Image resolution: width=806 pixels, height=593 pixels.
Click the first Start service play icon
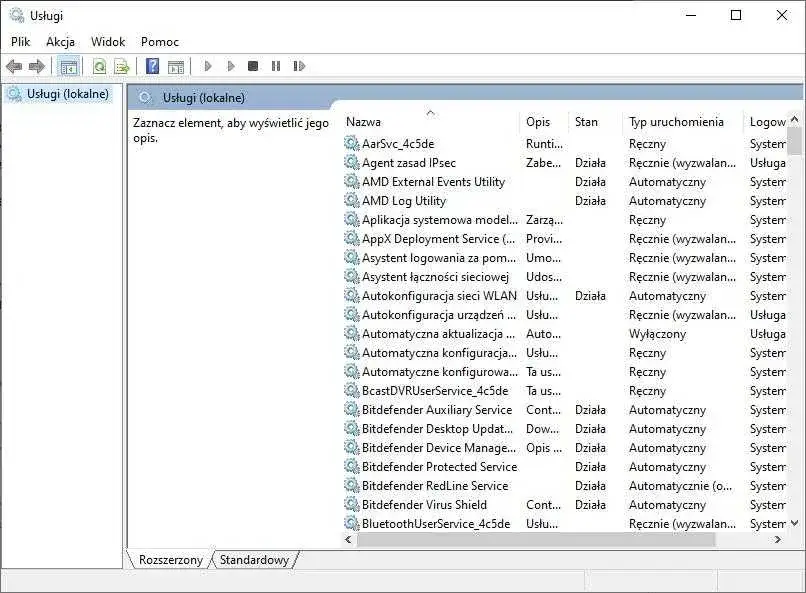click(x=208, y=66)
